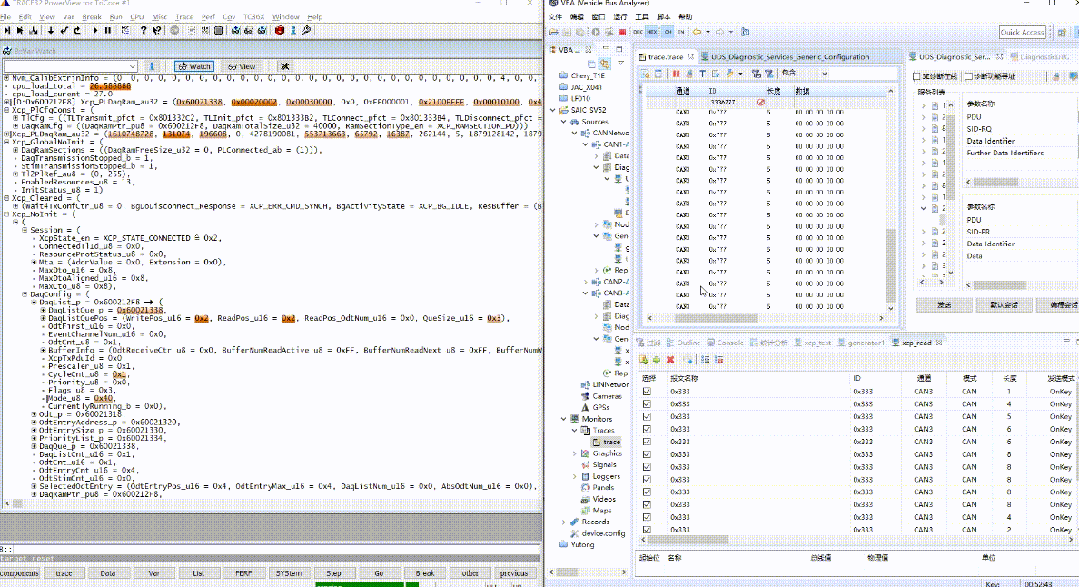Toggle checkbox for 0x333 row with length 1
This screenshot has height=587, width=1079.
click(x=647, y=392)
